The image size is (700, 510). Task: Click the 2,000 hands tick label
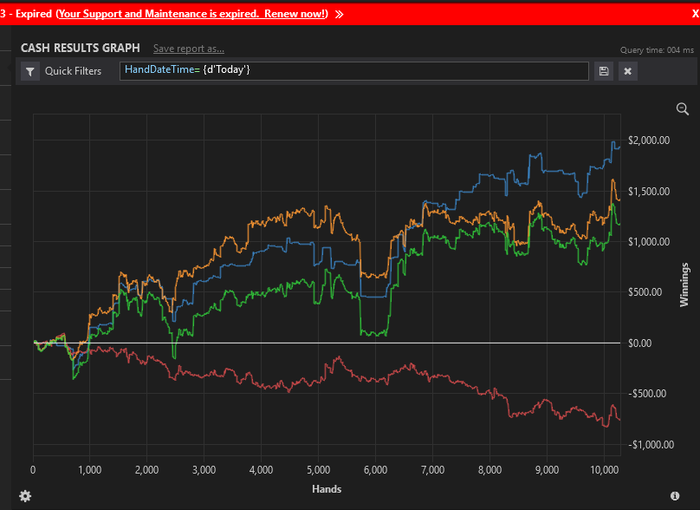click(147, 470)
